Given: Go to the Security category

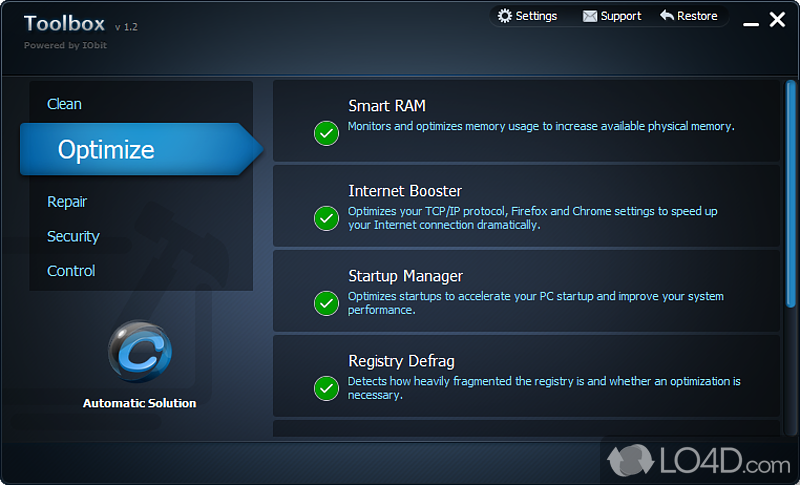Looking at the screenshot, I should pyautogui.click(x=73, y=237).
